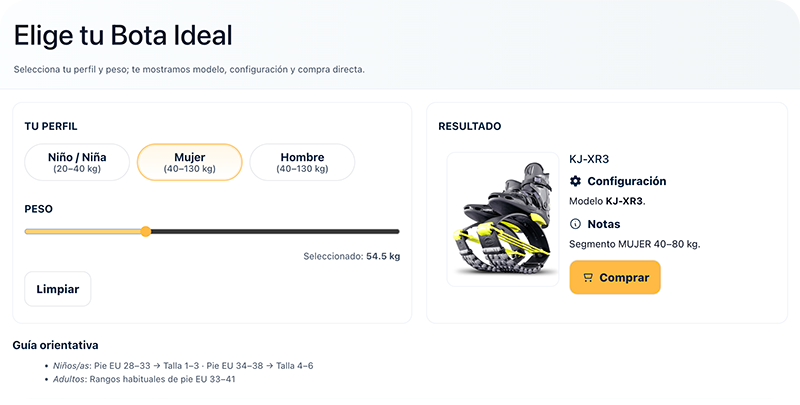Click the Comprar button label

click(x=624, y=277)
